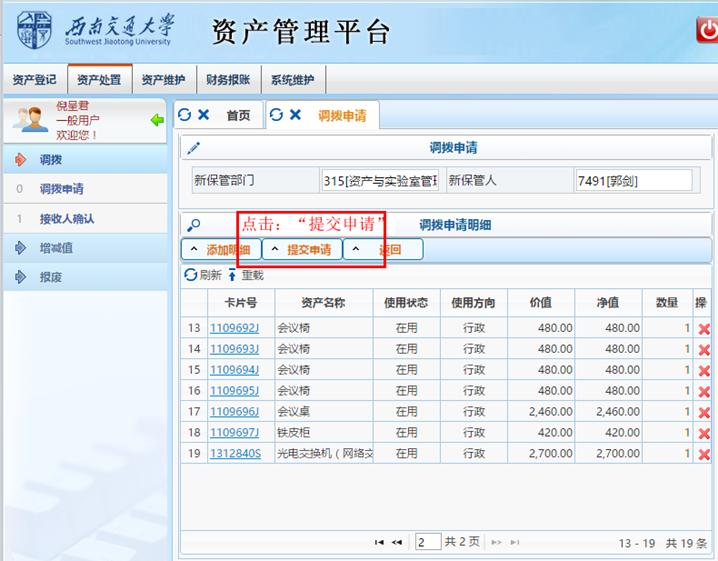The image size is (718, 561).
Task: Go to first page of results
Action: pyautogui.click(x=379, y=542)
